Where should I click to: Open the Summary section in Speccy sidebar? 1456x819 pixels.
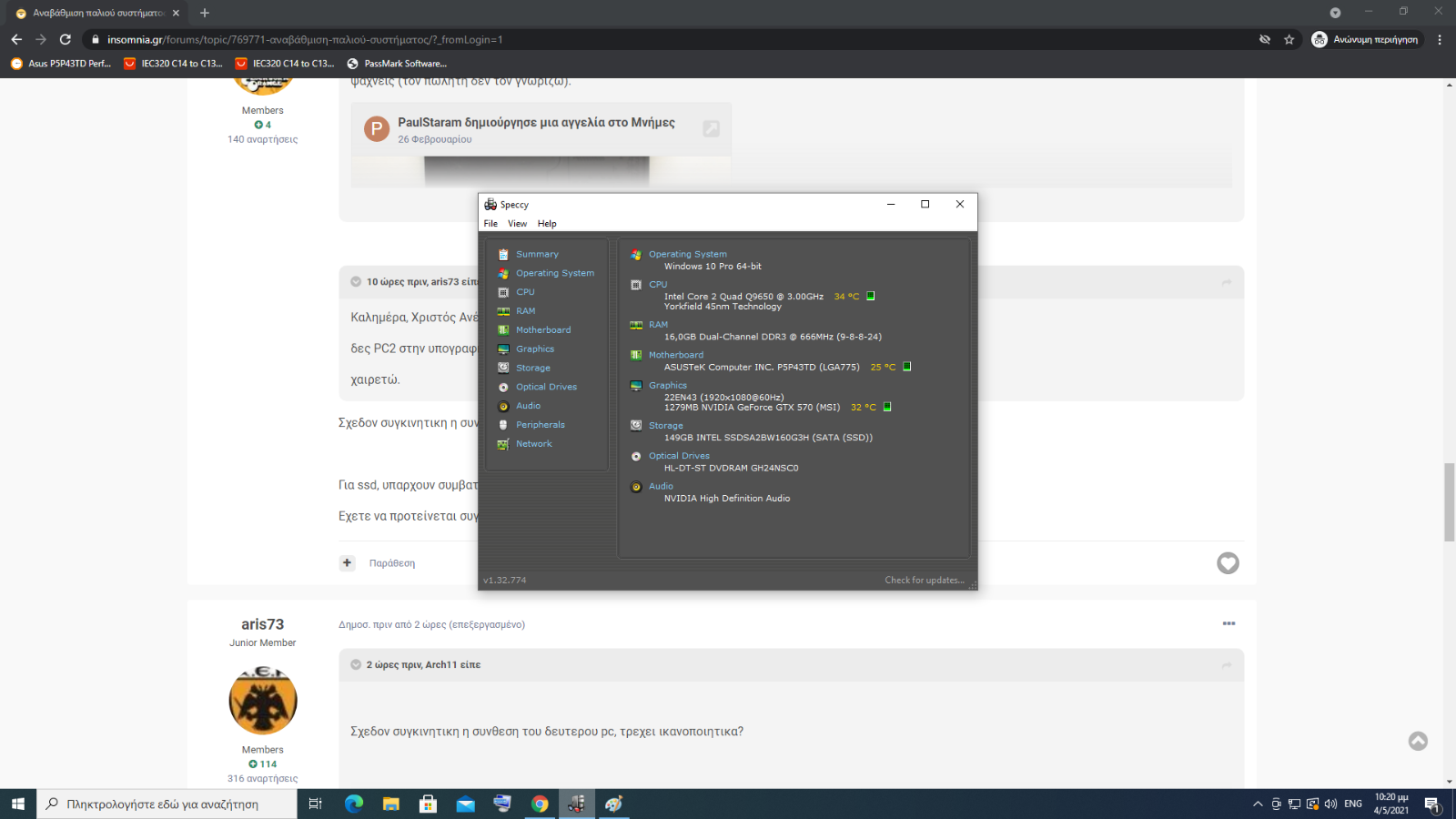click(537, 255)
